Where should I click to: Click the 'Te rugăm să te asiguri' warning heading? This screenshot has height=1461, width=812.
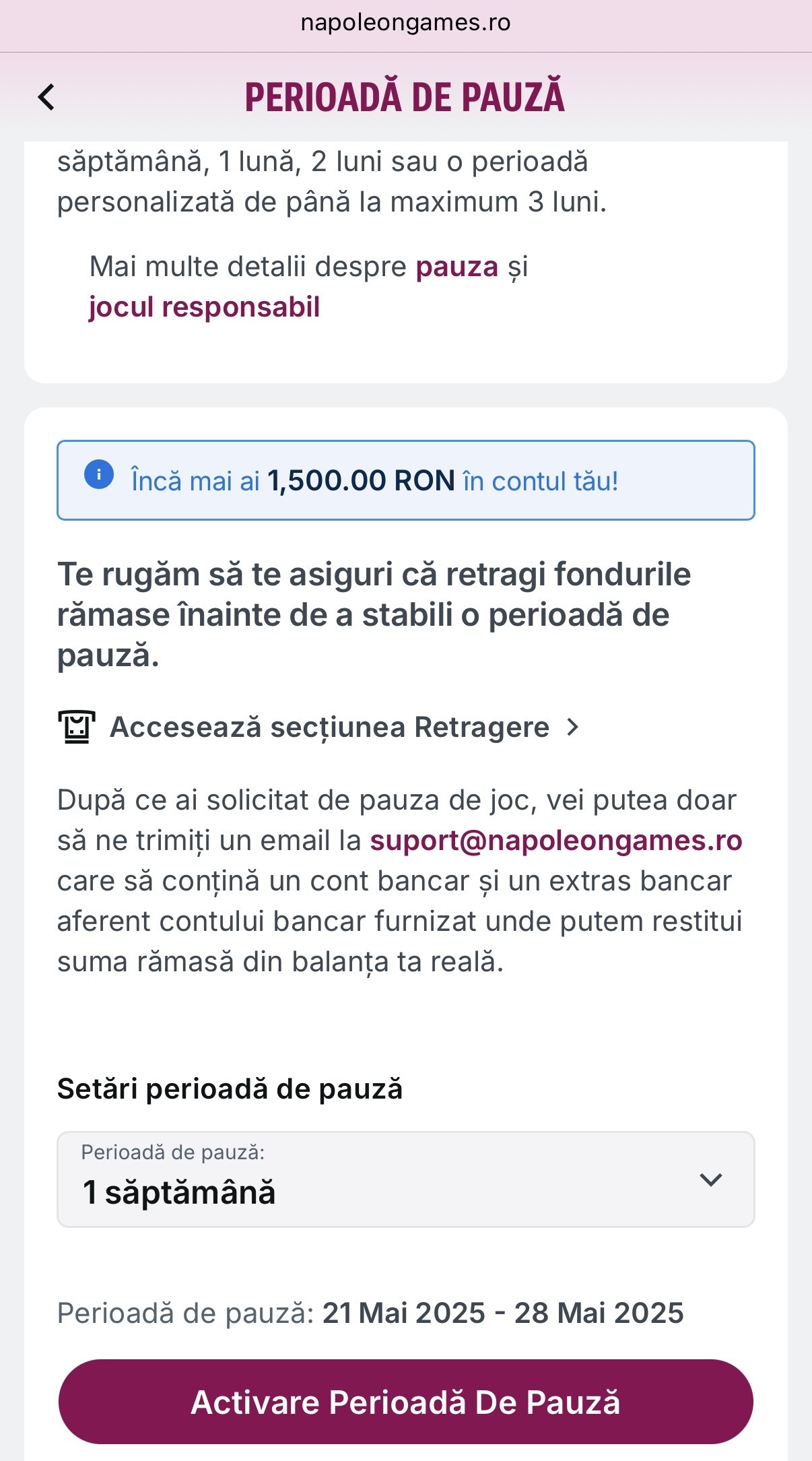coord(374,614)
